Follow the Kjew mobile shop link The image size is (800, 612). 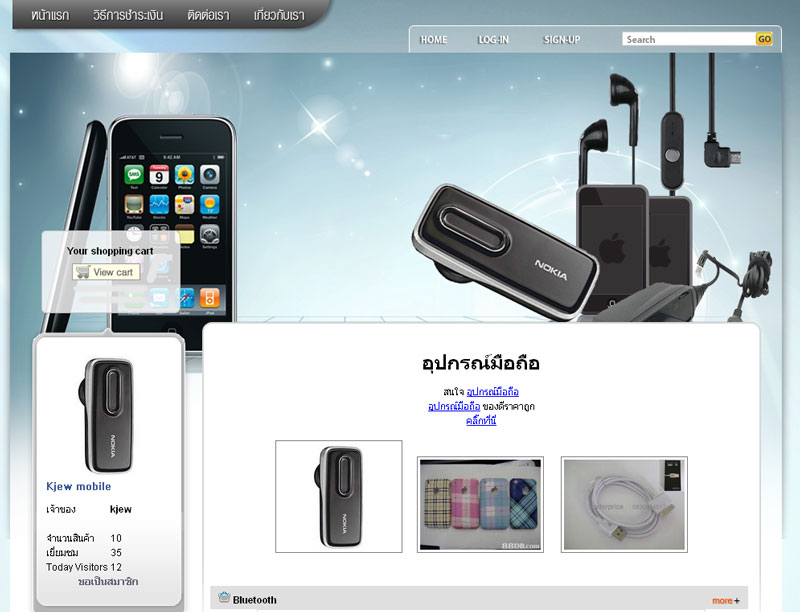[79, 487]
